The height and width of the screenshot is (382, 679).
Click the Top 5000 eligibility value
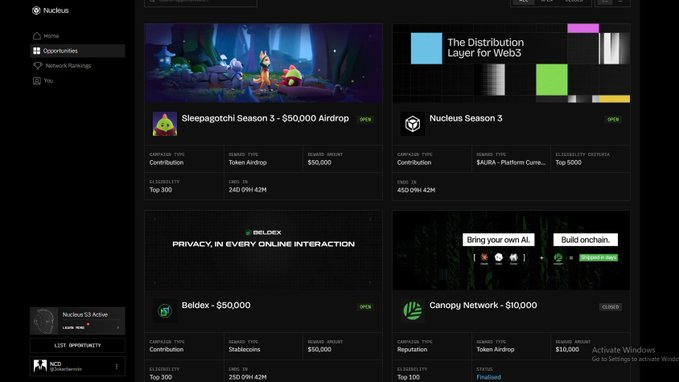(x=568, y=163)
